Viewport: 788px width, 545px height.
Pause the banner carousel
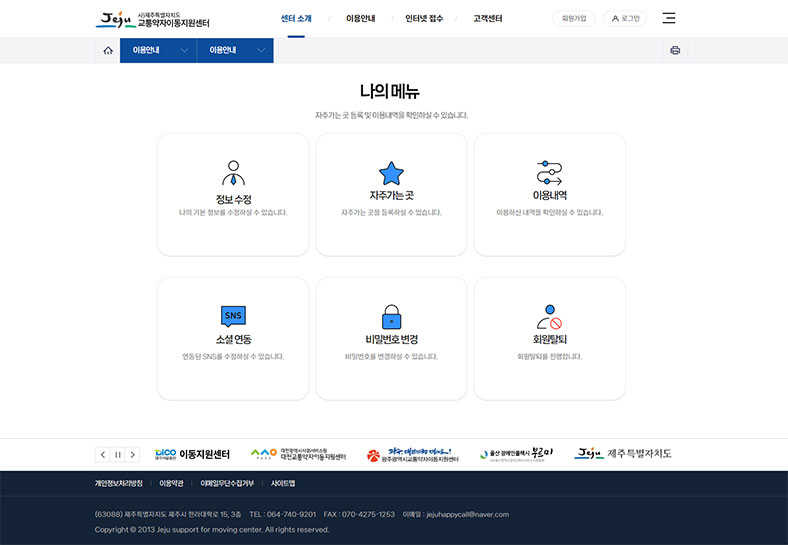pos(118,454)
